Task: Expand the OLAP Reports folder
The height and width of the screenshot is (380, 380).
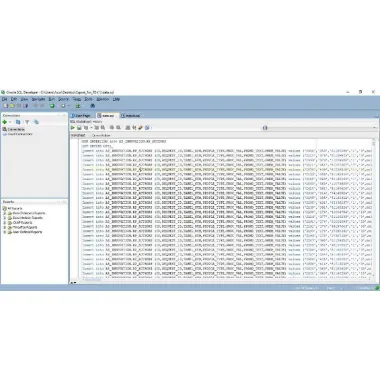Action: tap(5, 222)
